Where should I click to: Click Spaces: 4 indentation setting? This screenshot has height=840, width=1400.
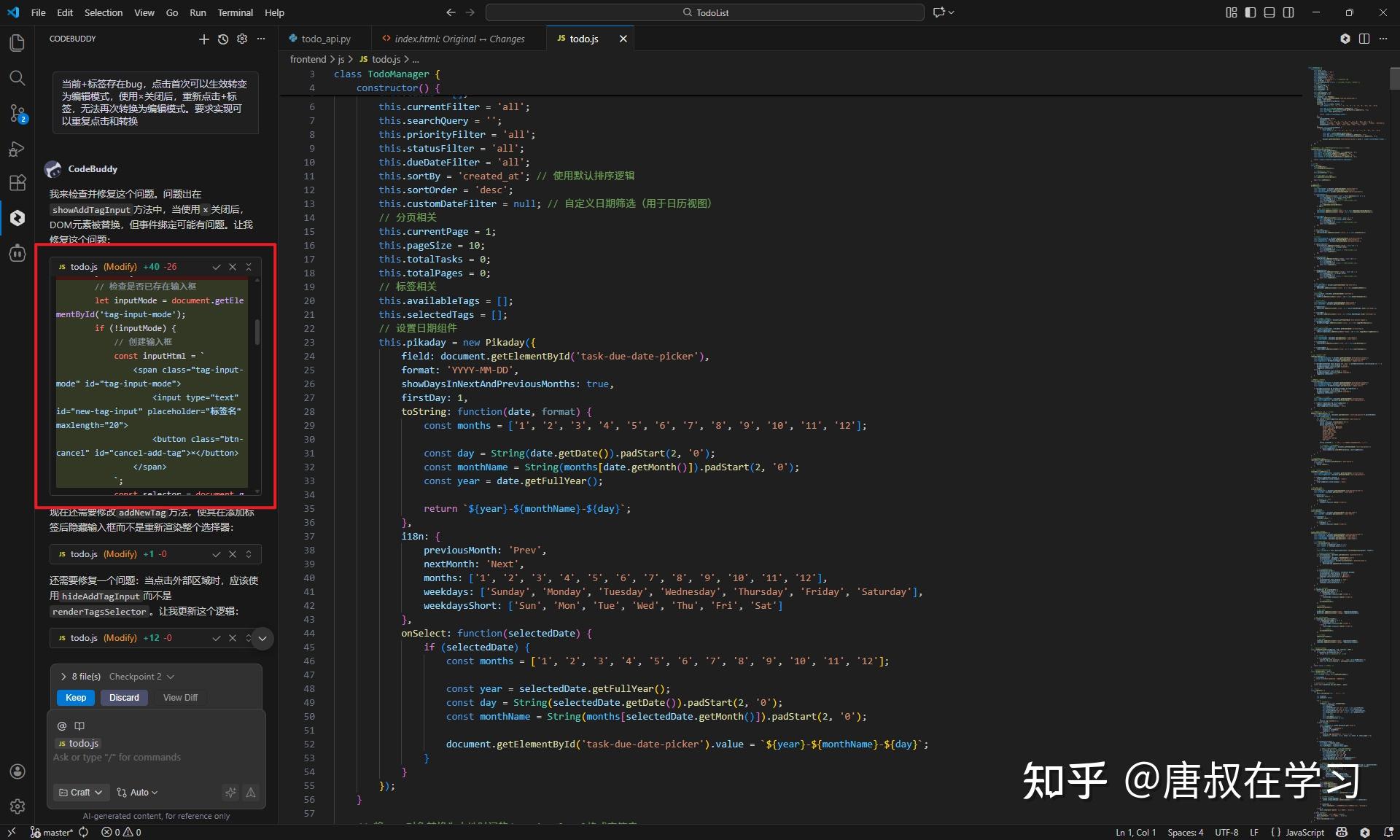pyautogui.click(x=1185, y=832)
